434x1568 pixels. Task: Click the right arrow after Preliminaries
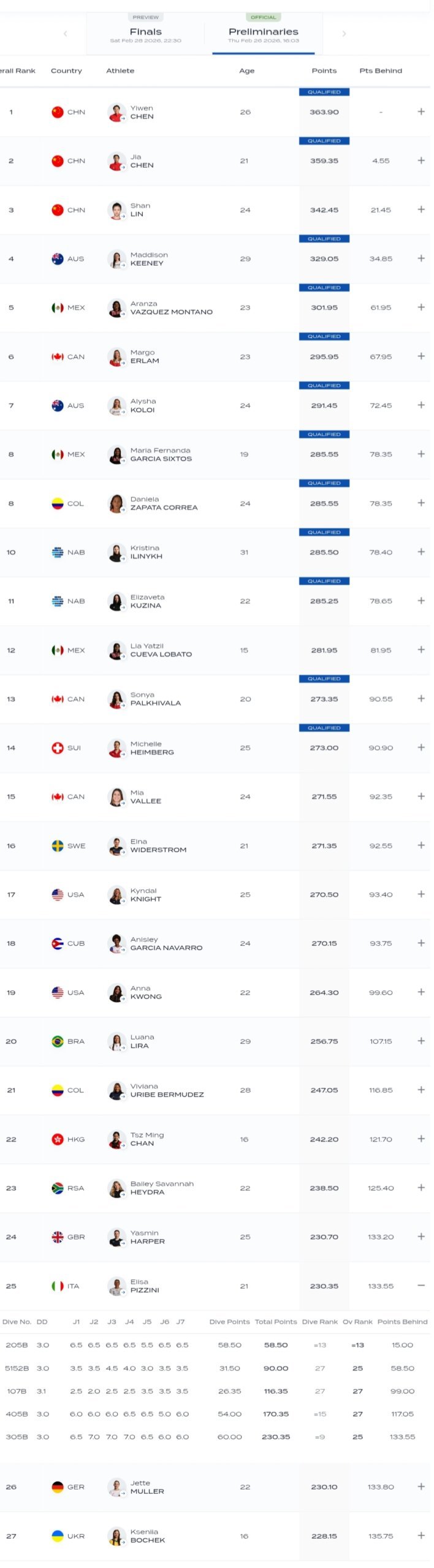(344, 34)
